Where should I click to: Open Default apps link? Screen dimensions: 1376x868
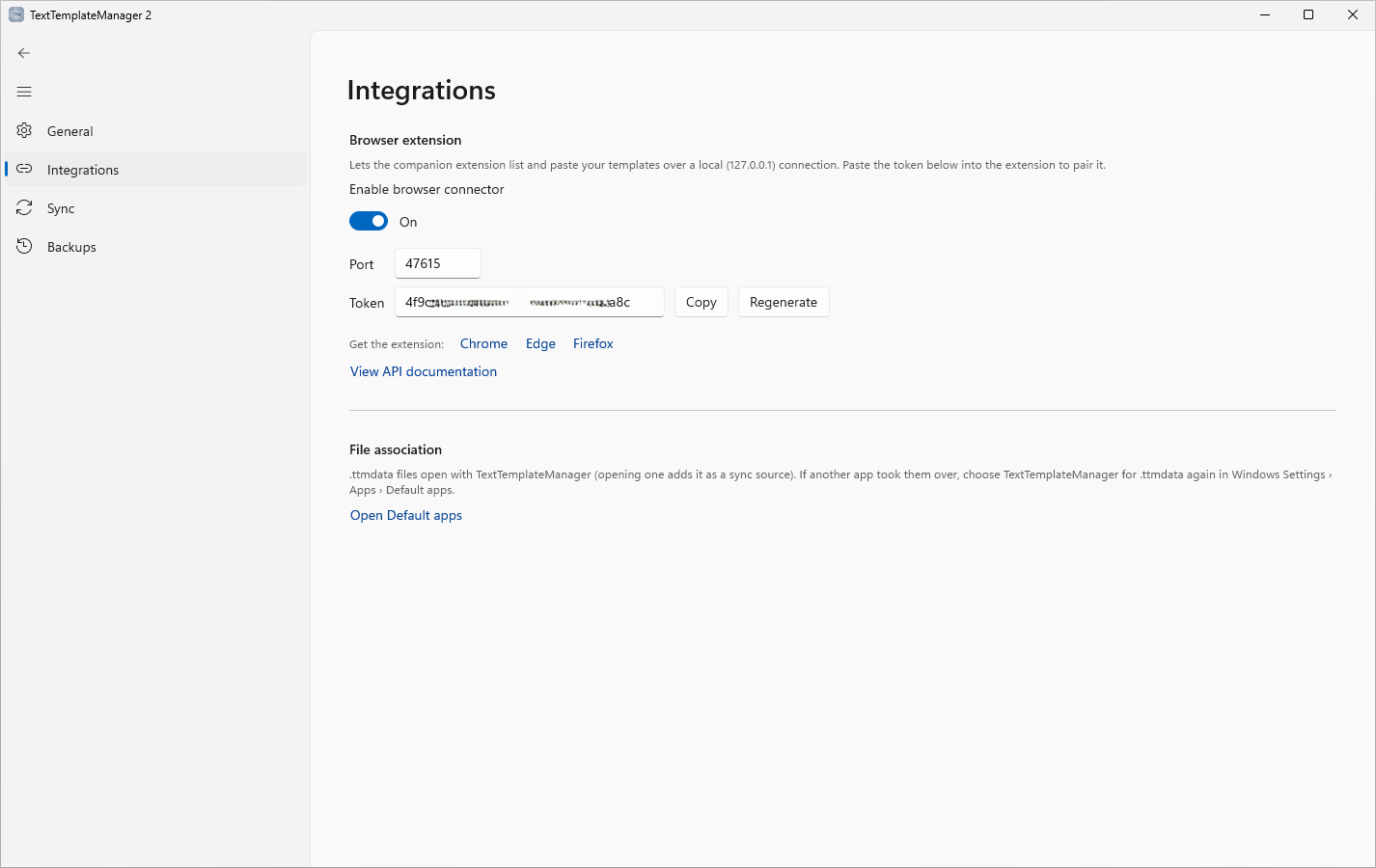pyautogui.click(x=406, y=515)
